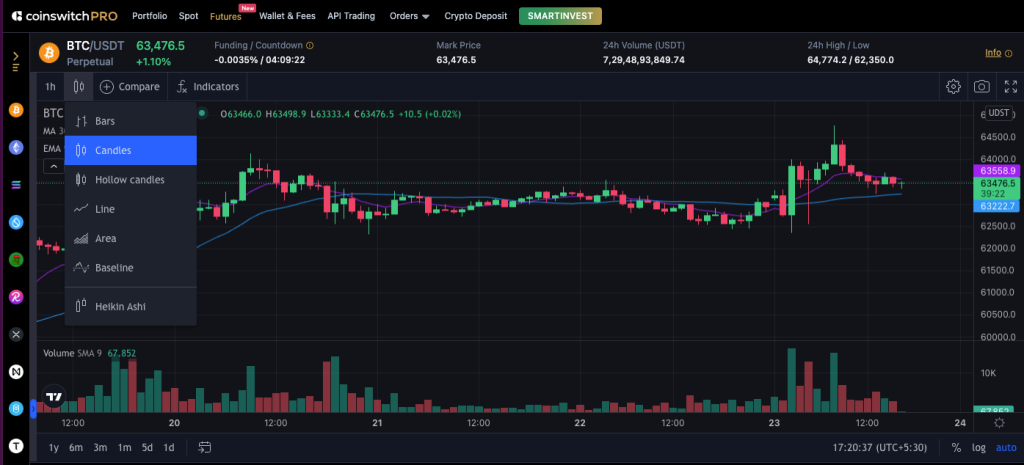
Task: Click funding countdown info icon
Action: point(310,45)
